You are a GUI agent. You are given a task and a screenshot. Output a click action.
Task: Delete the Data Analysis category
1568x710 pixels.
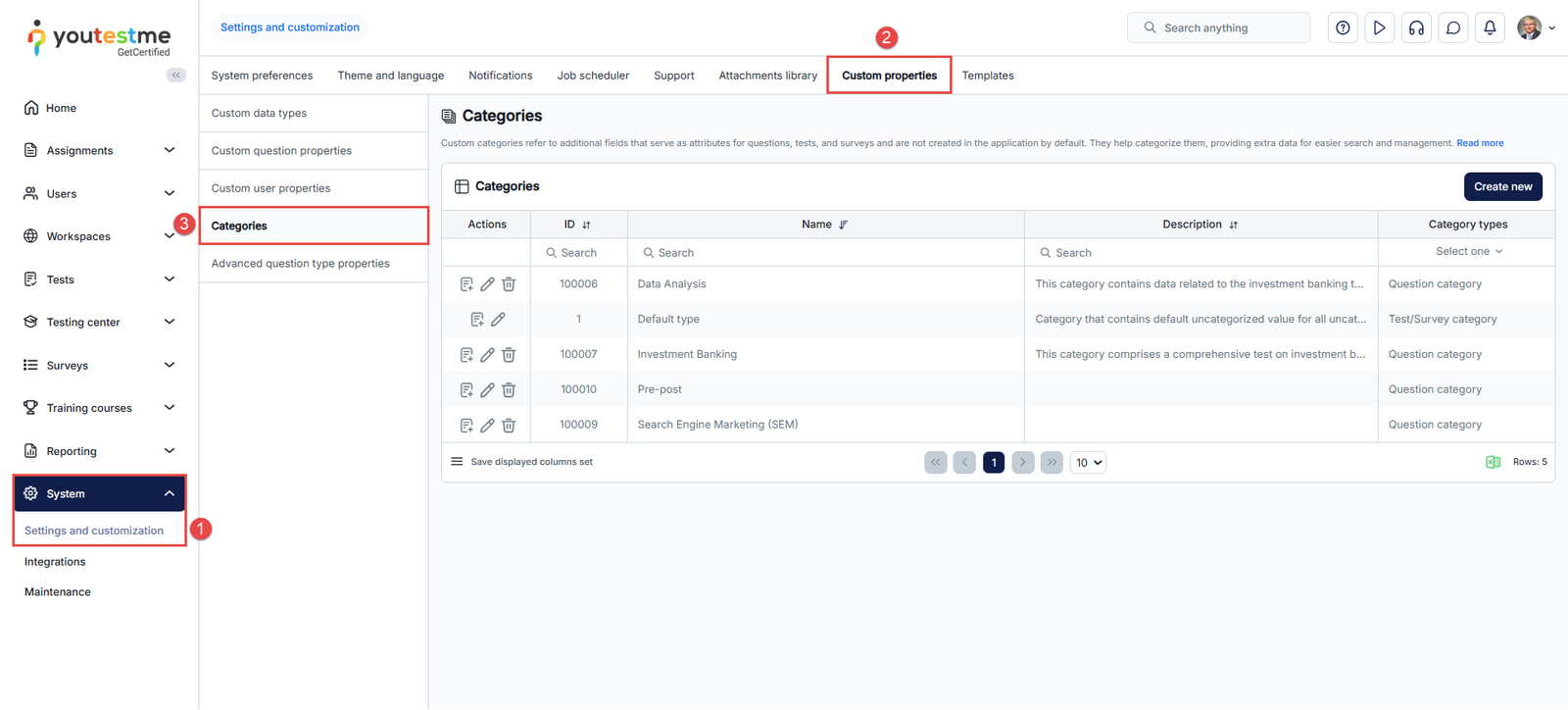(x=509, y=284)
